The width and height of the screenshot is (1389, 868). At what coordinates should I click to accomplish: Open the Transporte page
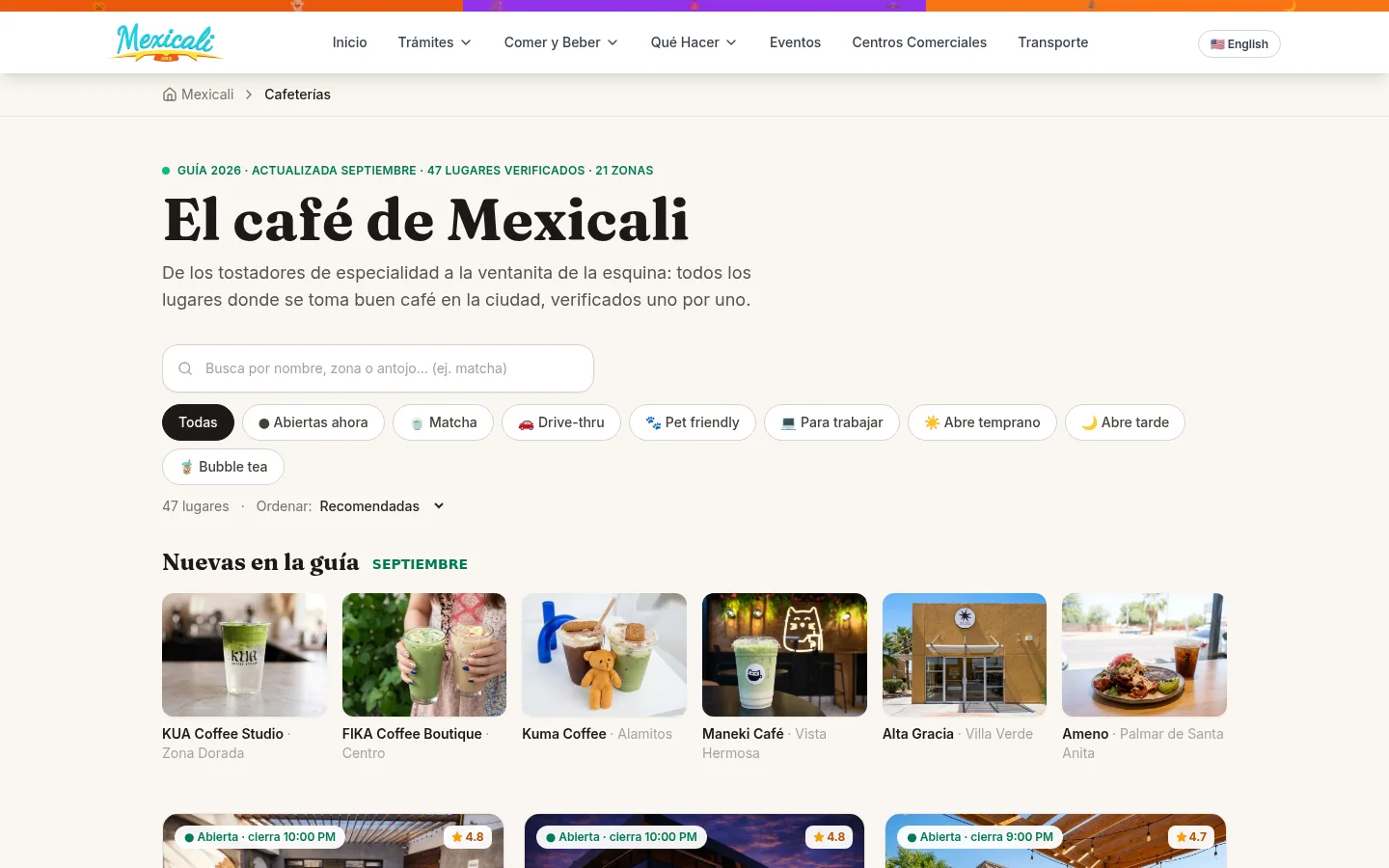pos(1052,42)
